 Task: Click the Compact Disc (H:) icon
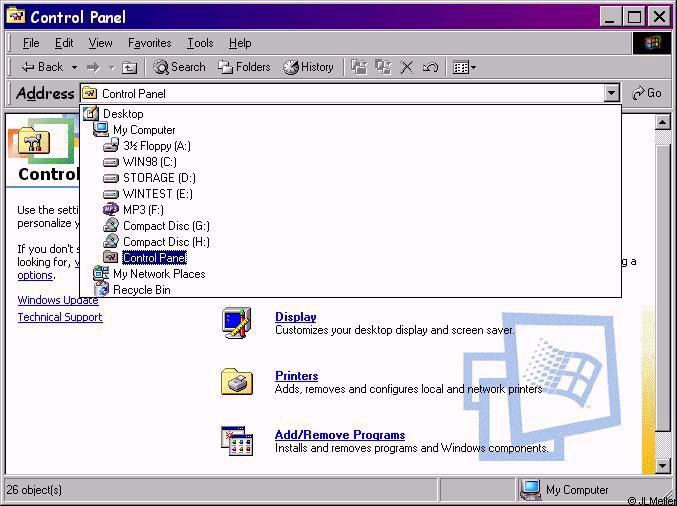[111, 241]
